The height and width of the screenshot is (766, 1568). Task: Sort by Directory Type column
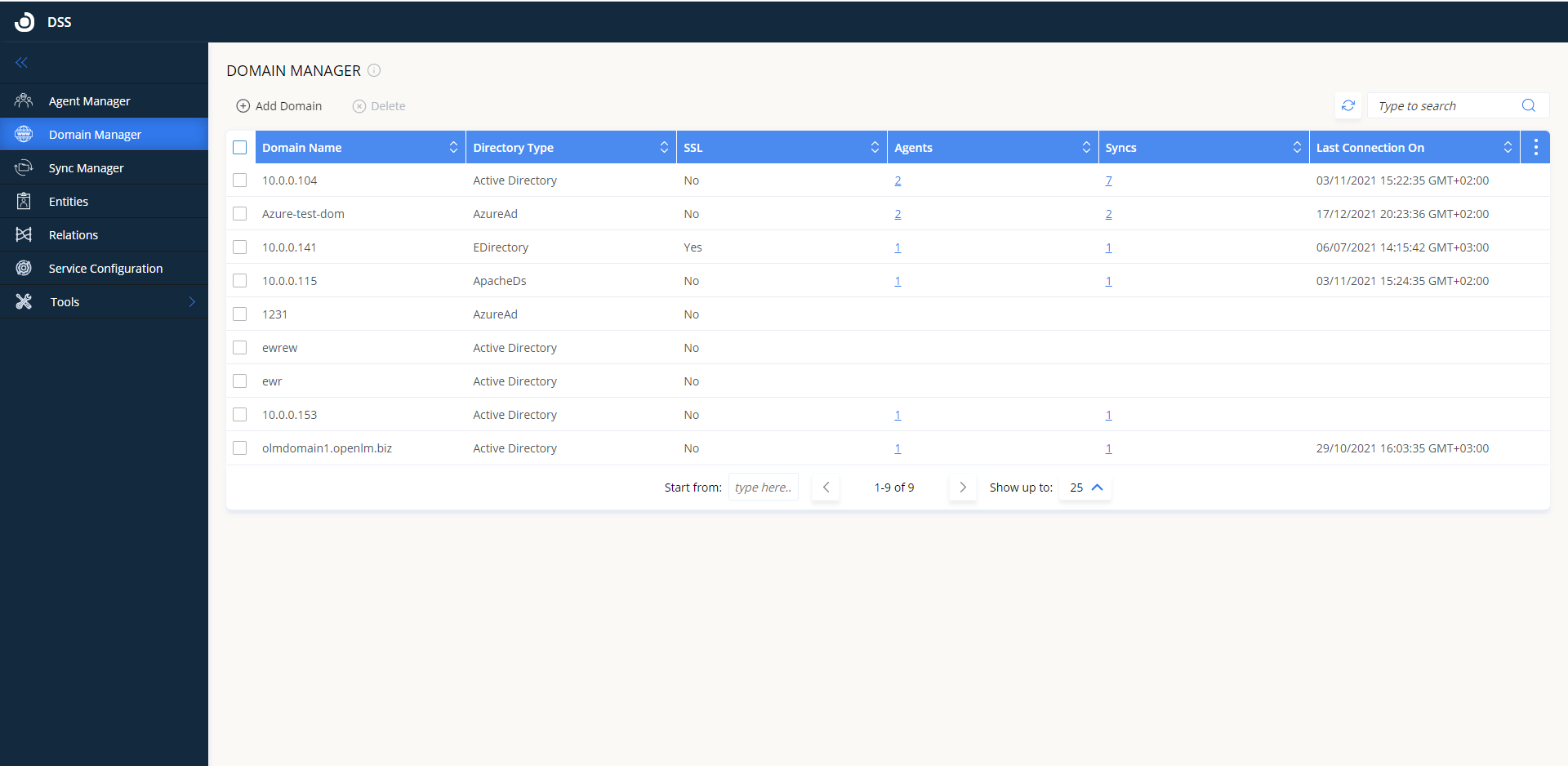(664, 148)
